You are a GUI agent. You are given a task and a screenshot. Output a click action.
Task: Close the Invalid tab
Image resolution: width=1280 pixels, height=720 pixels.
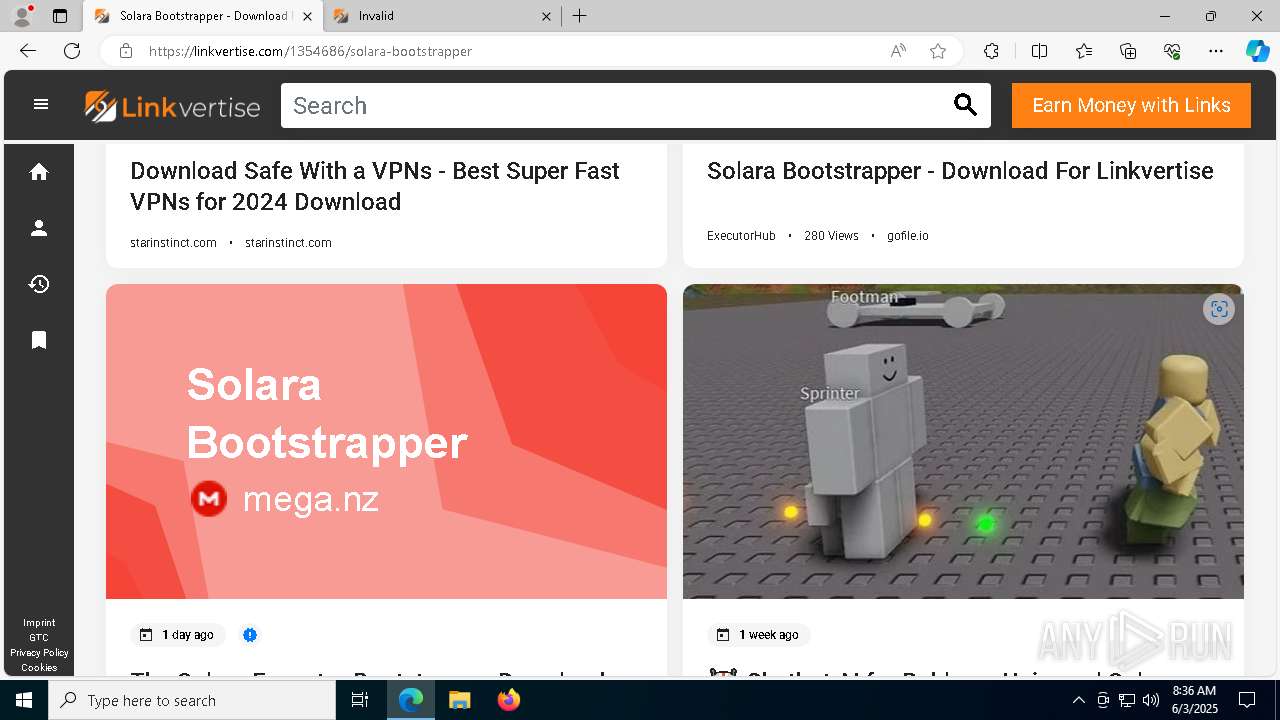click(546, 16)
